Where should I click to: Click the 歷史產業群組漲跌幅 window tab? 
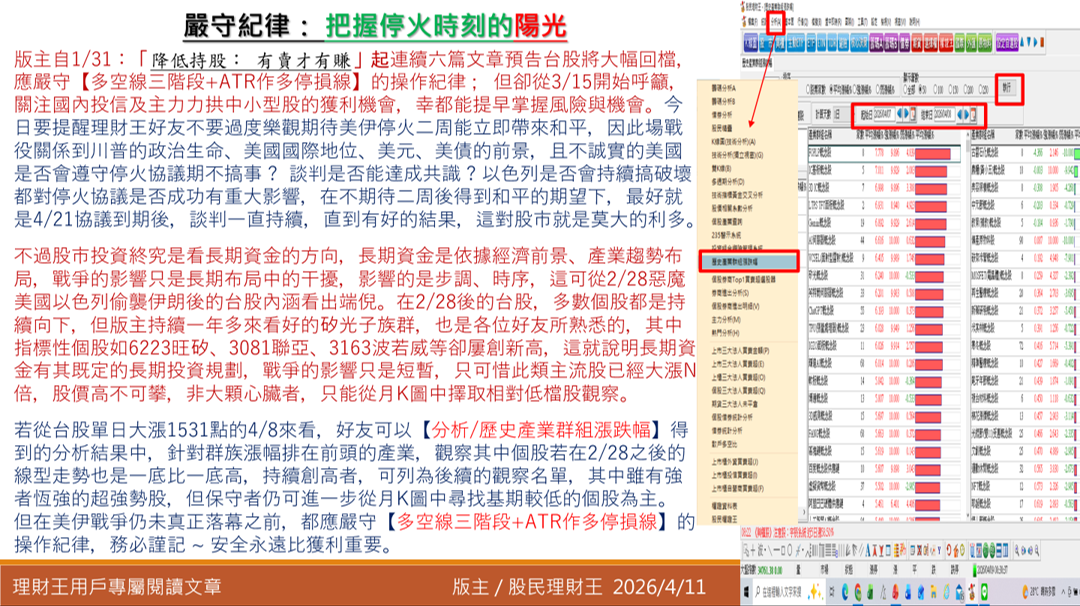pos(756,63)
